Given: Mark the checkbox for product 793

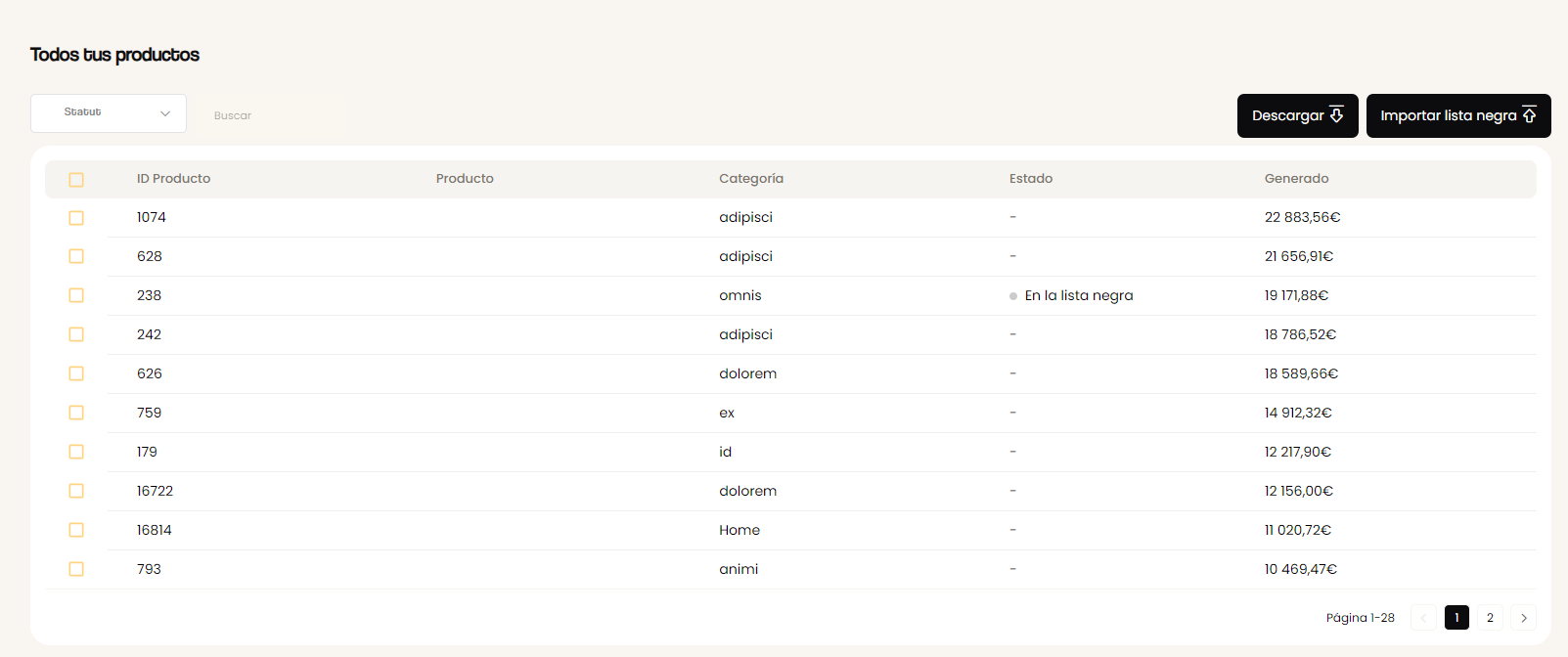Looking at the screenshot, I should (x=76, y=569).
